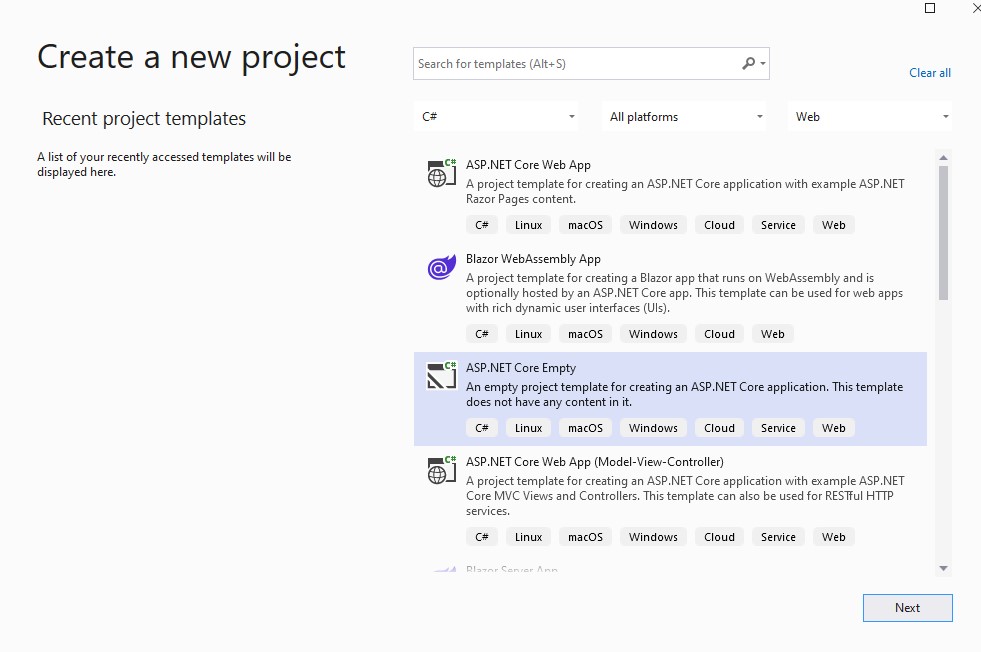Click scrollbar up arrow in template list

coord(943,157)
